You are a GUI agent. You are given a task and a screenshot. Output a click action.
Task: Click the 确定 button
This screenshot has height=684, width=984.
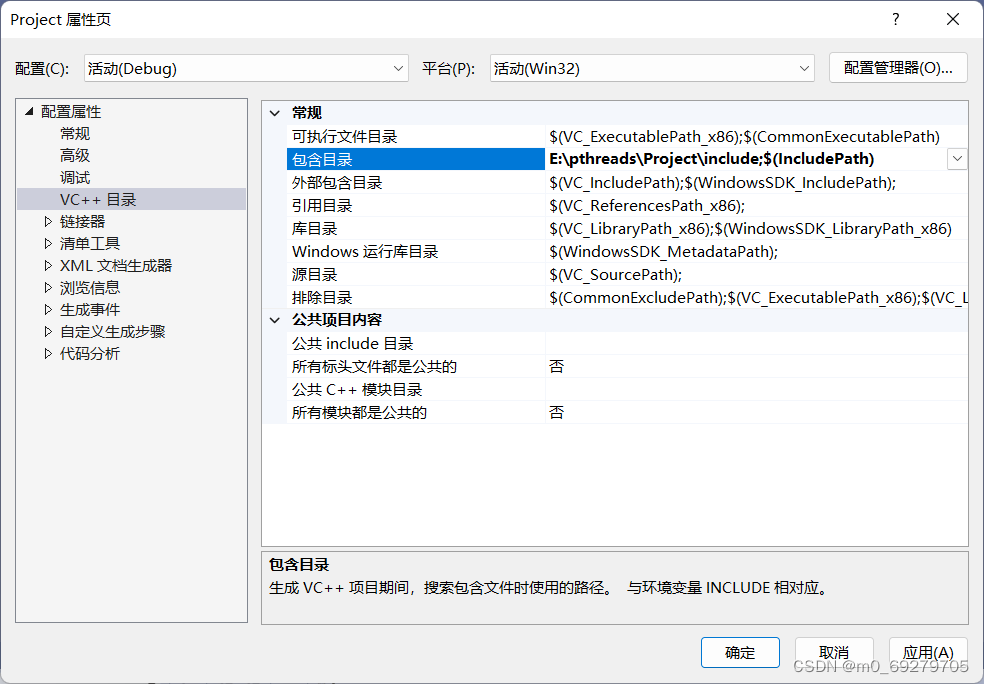tap(740, 652)
